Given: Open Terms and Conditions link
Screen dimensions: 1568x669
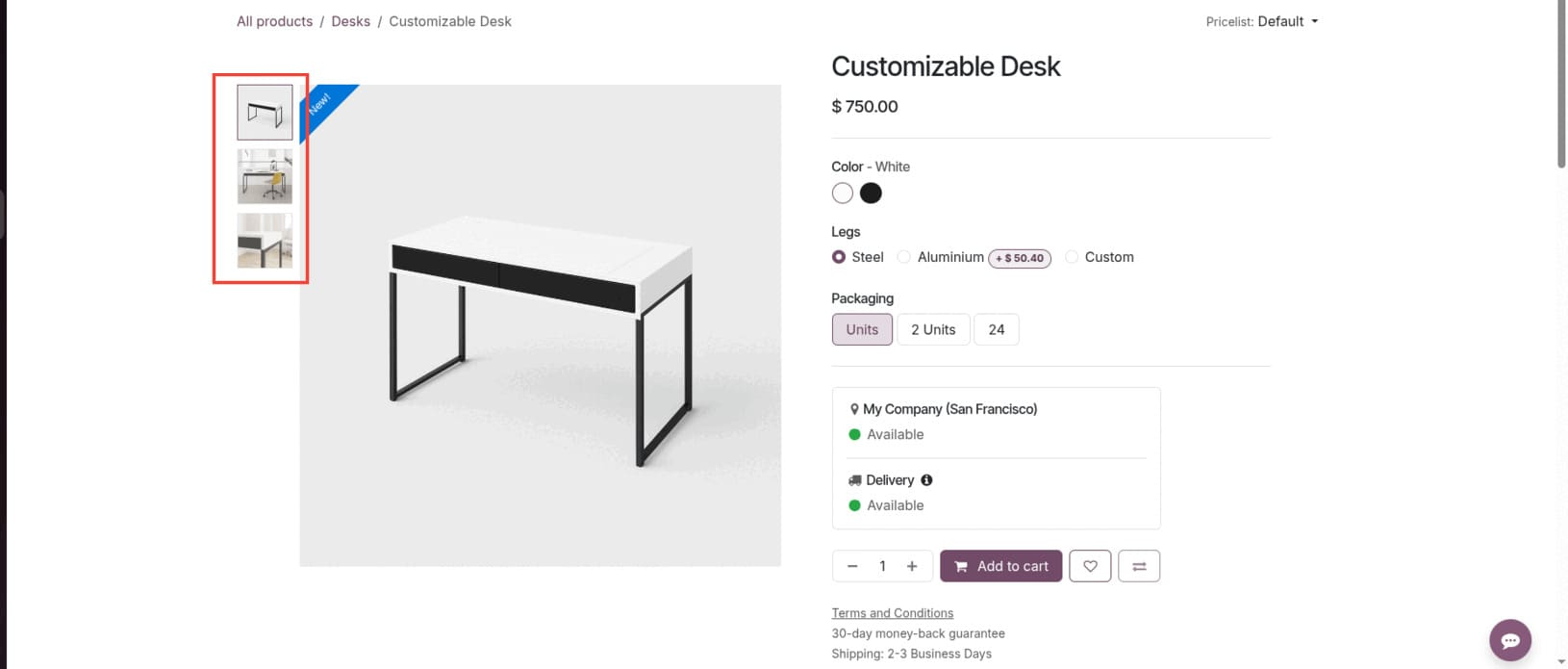Looking at the screenshot, I should click(892, 613).
